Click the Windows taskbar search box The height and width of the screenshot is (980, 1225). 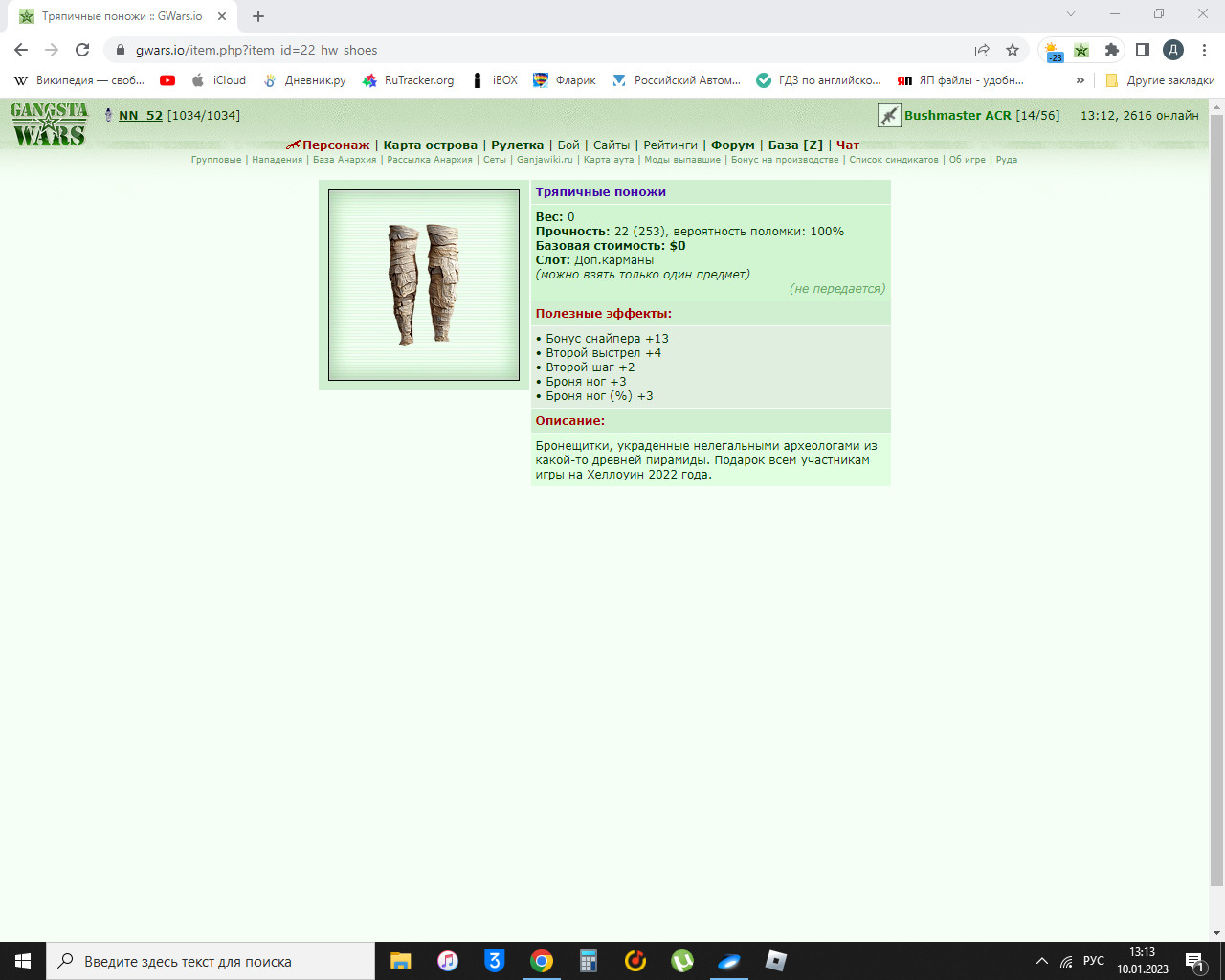pyautogui.click(x=211, y=961)
